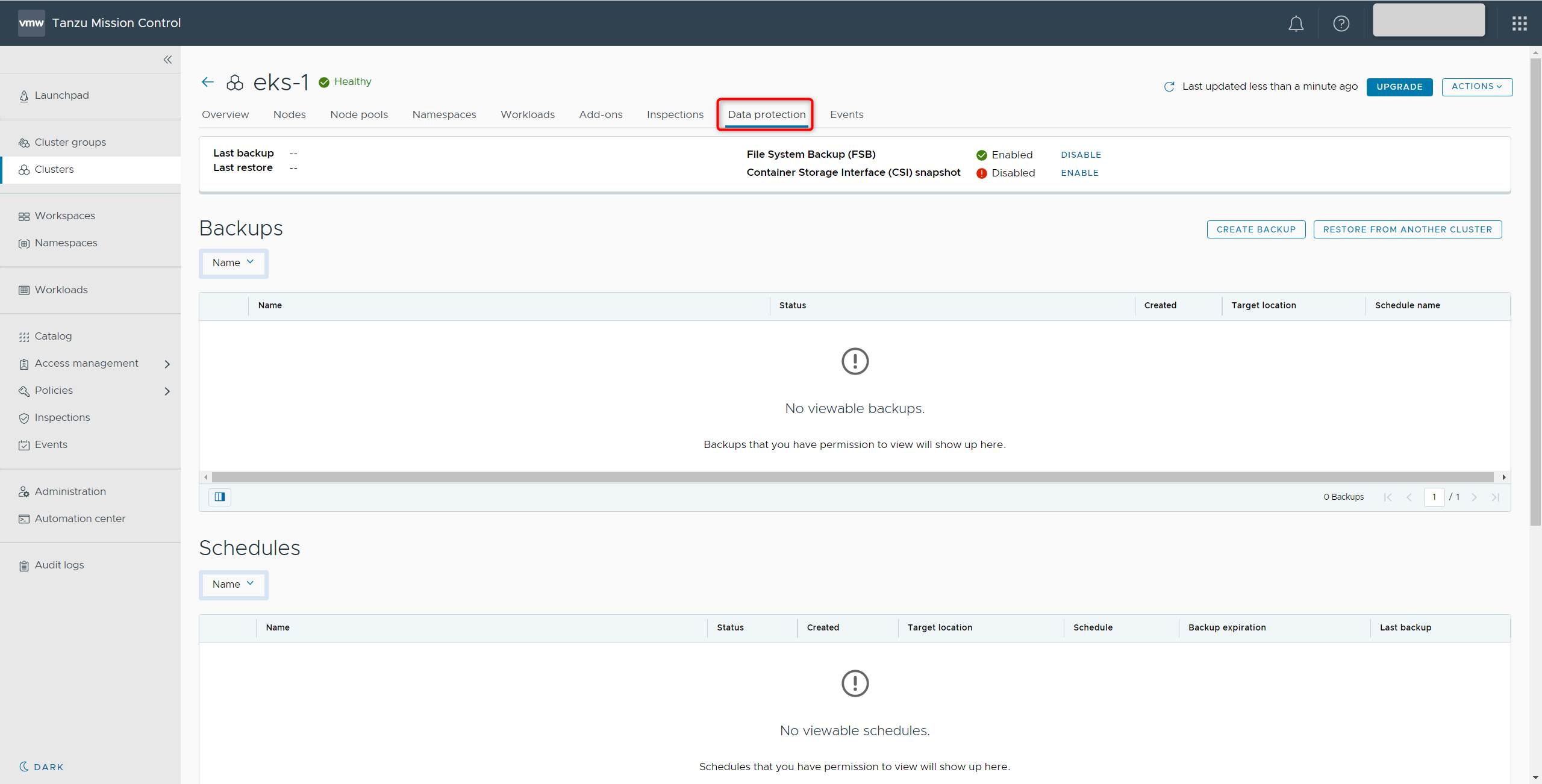Viewport: 1542px width, 784px height.
Task: Click the back arrow beside eks-1
Action: [208, 82]
